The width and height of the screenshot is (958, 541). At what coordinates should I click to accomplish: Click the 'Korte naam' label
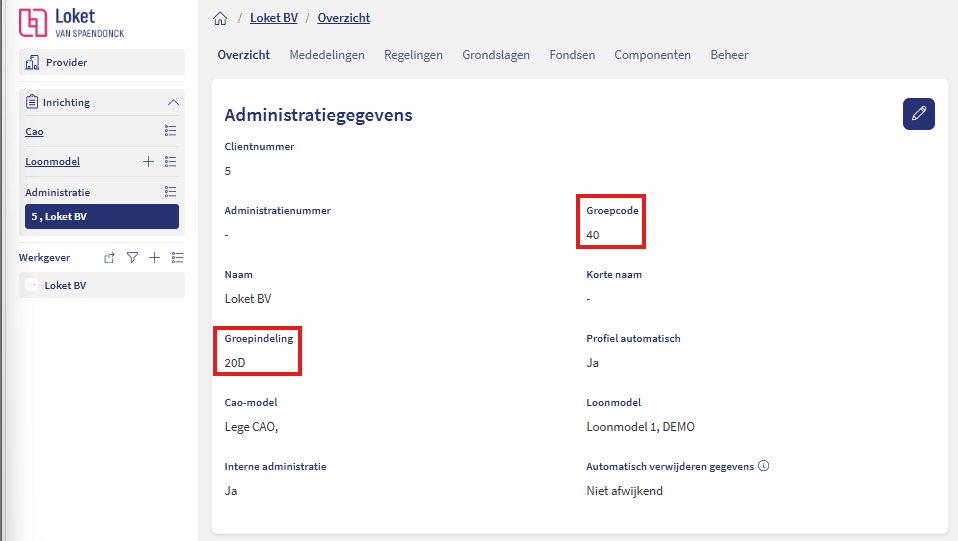click(614, 274)
